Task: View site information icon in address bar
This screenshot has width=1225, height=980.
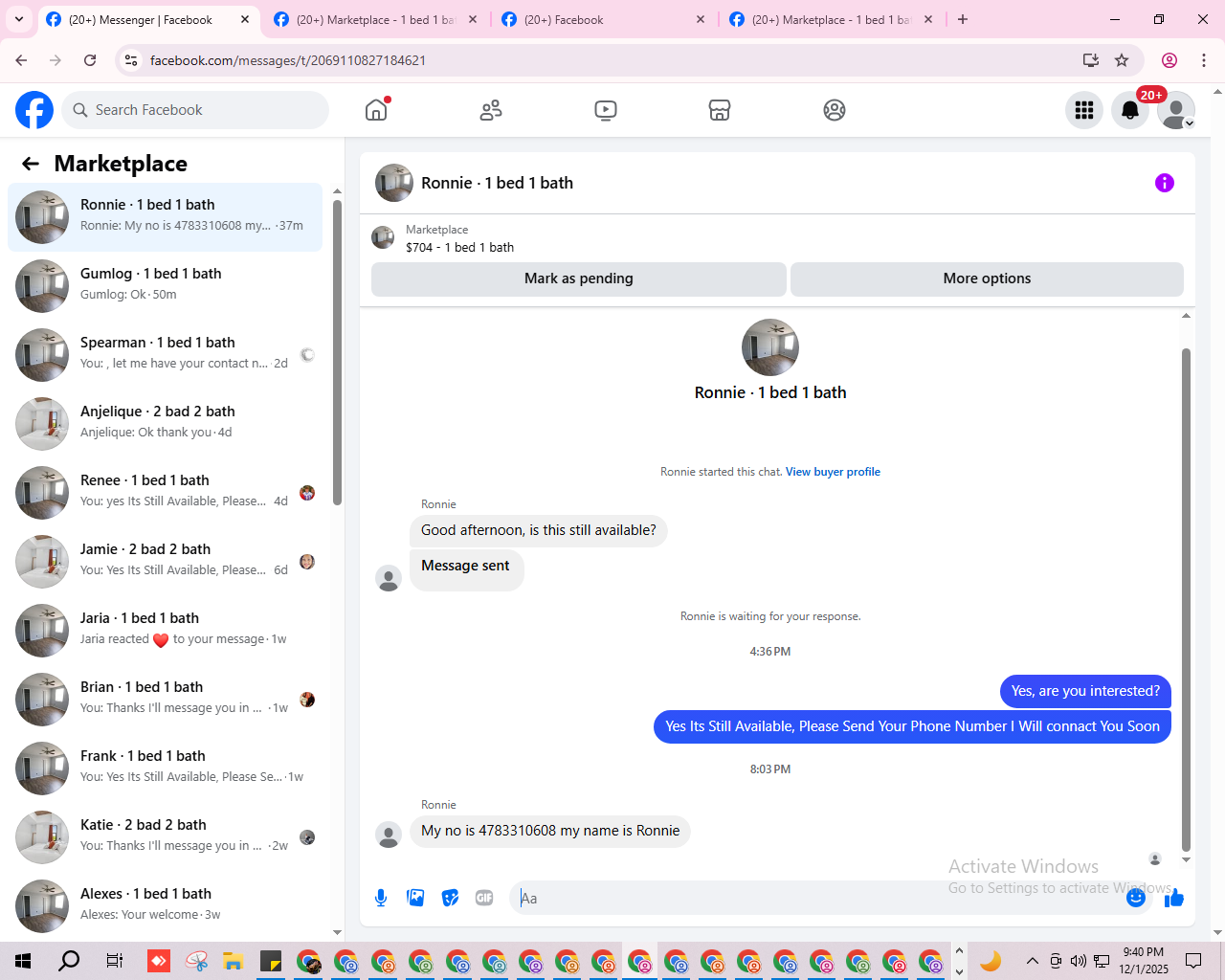Action: [132, 60]
